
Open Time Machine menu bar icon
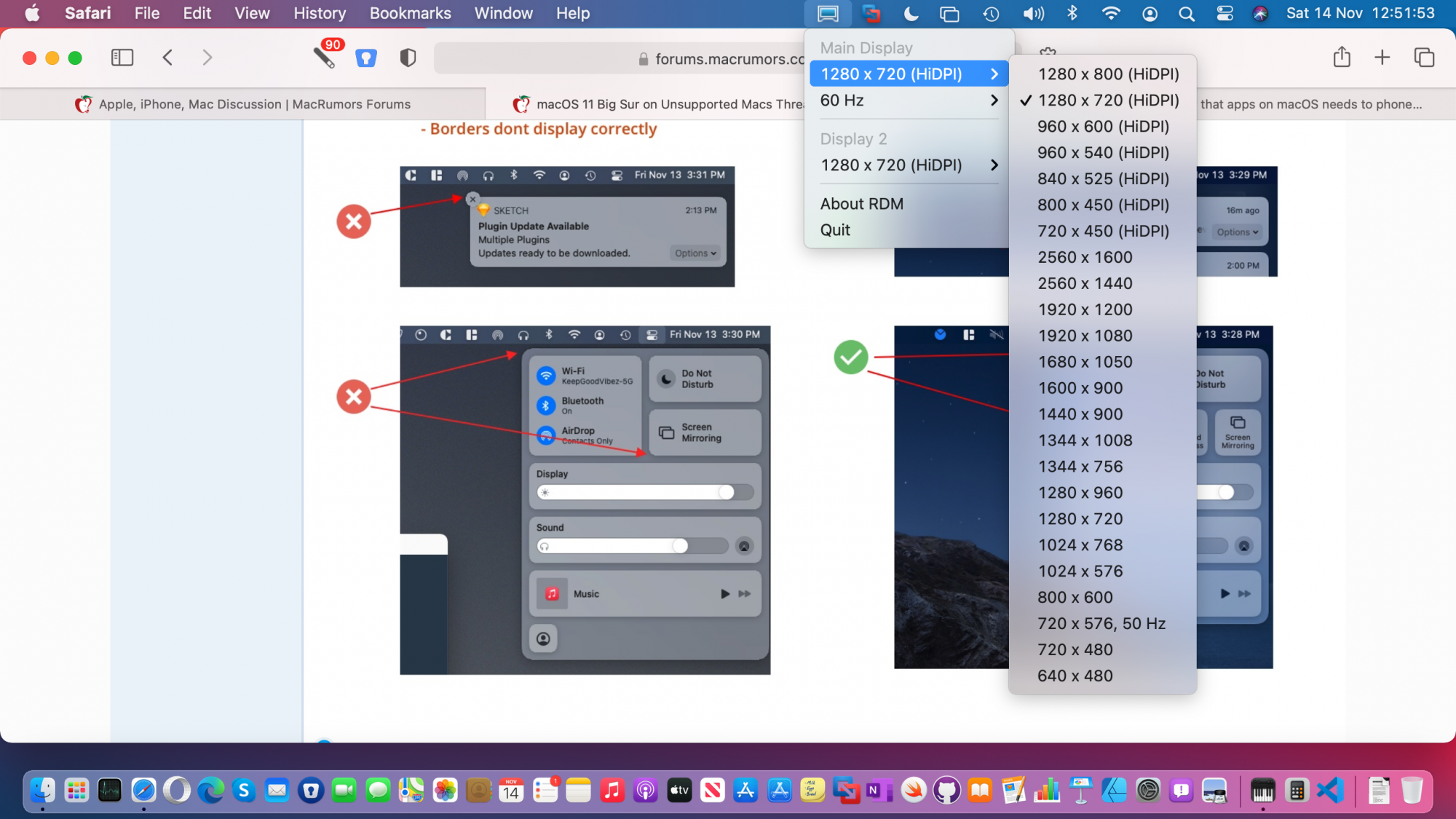click(991, 13)
